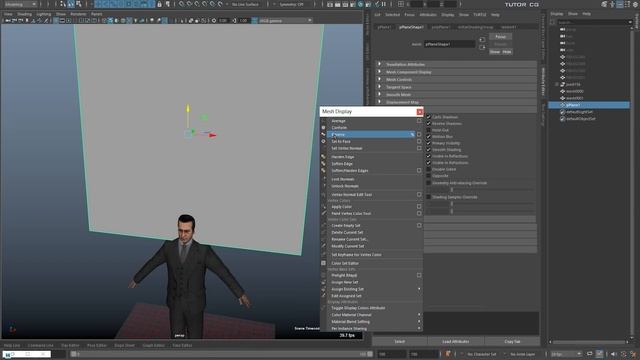Open option box for Create Empty Set

[419, 225]
